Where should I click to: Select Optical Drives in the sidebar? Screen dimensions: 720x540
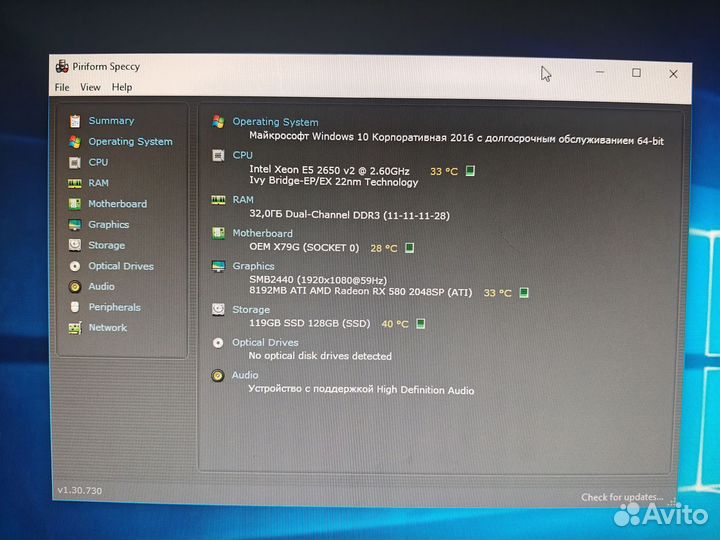(121, 266)
